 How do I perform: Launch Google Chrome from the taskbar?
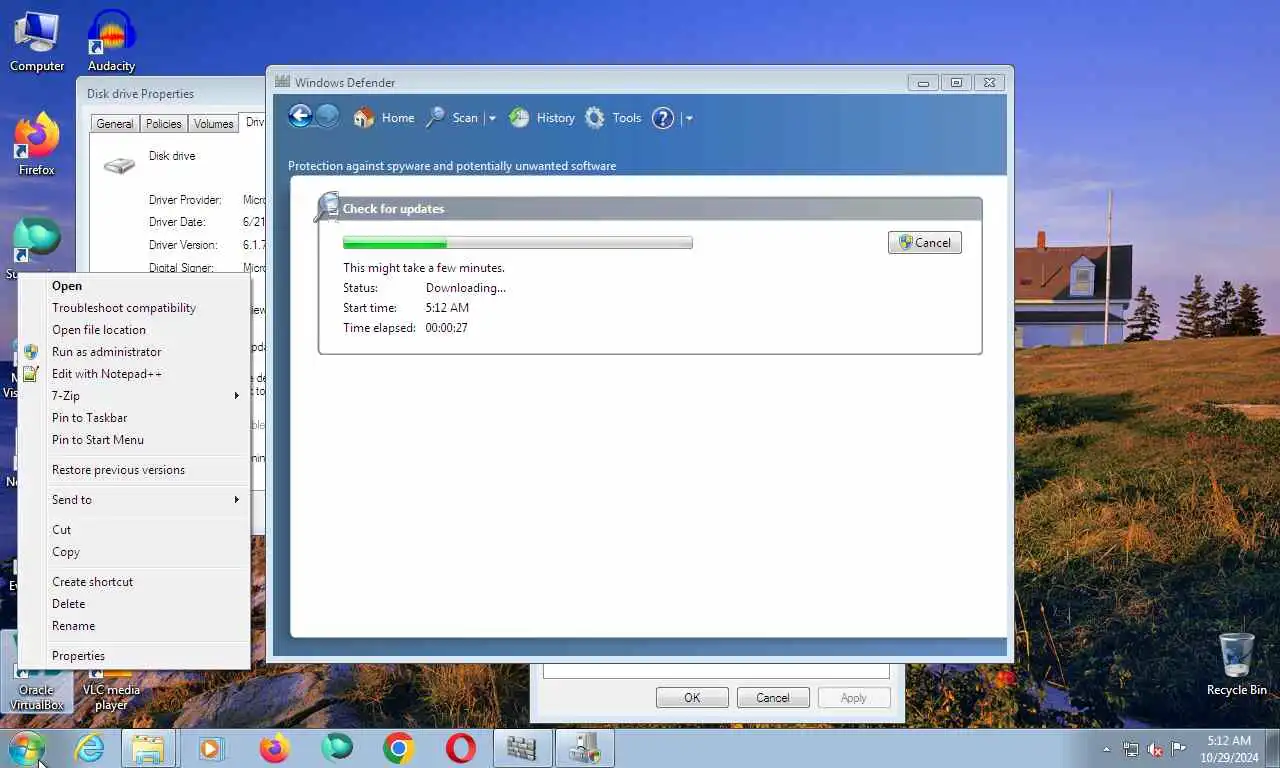click(398, 748)
